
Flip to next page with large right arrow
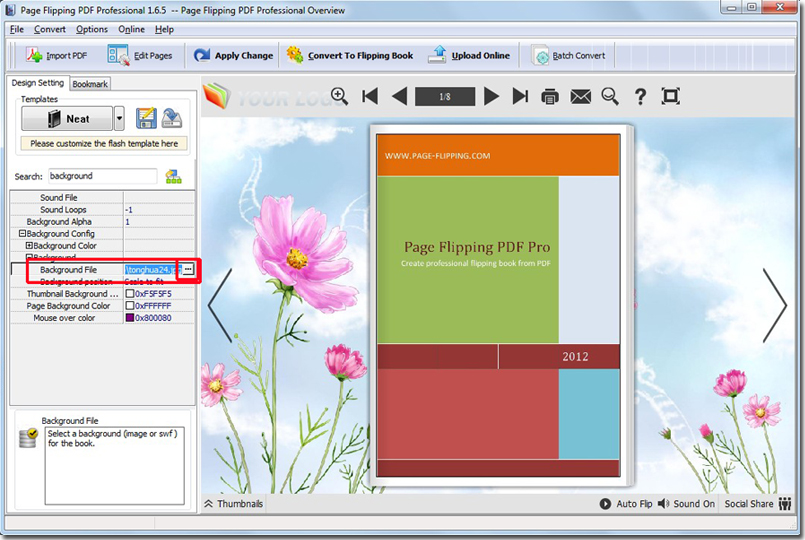(775, 305)
